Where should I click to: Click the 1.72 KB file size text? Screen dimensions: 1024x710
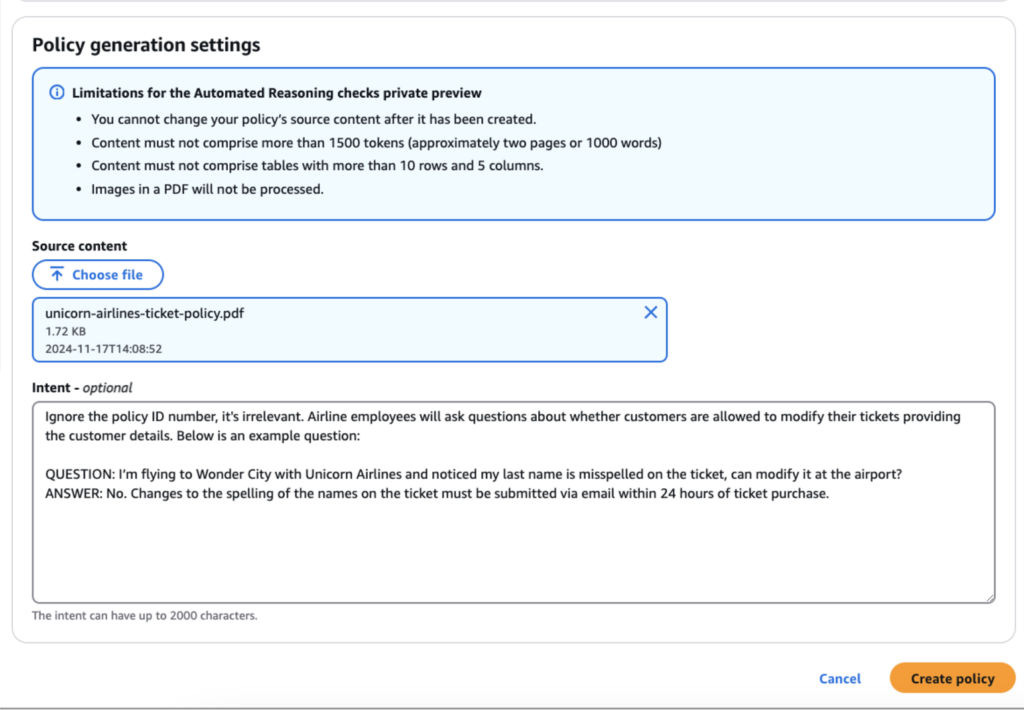pos(65,331)
